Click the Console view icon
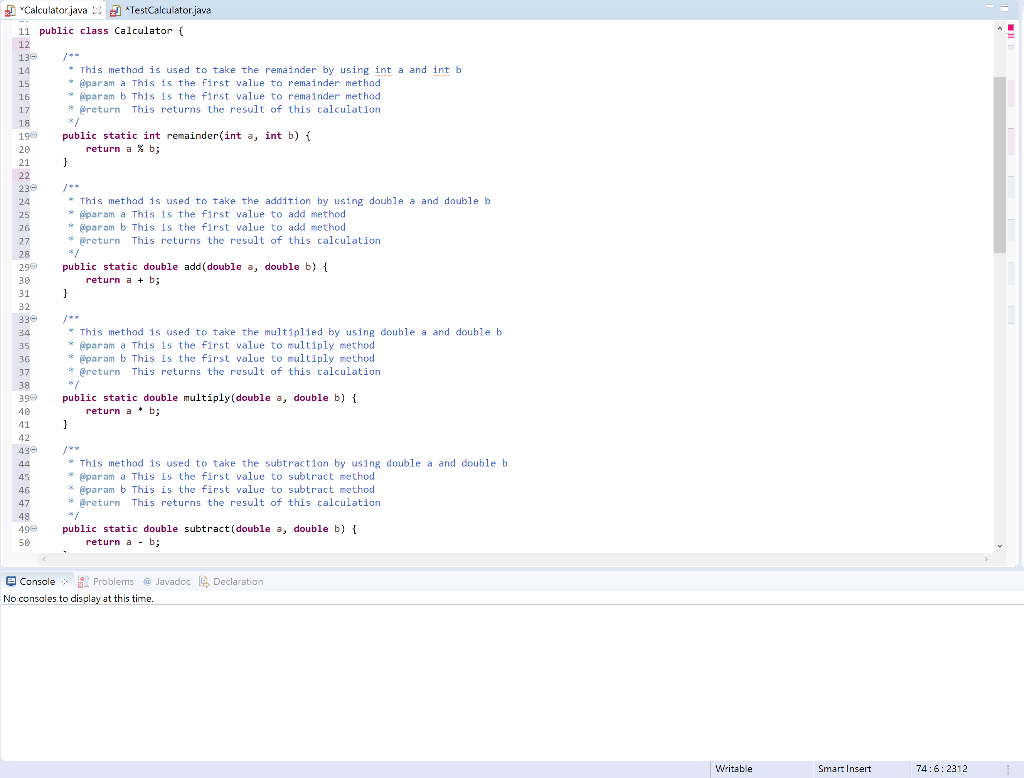The height and width of the screenshot is (778, 1024). click(x=11, y=581)
